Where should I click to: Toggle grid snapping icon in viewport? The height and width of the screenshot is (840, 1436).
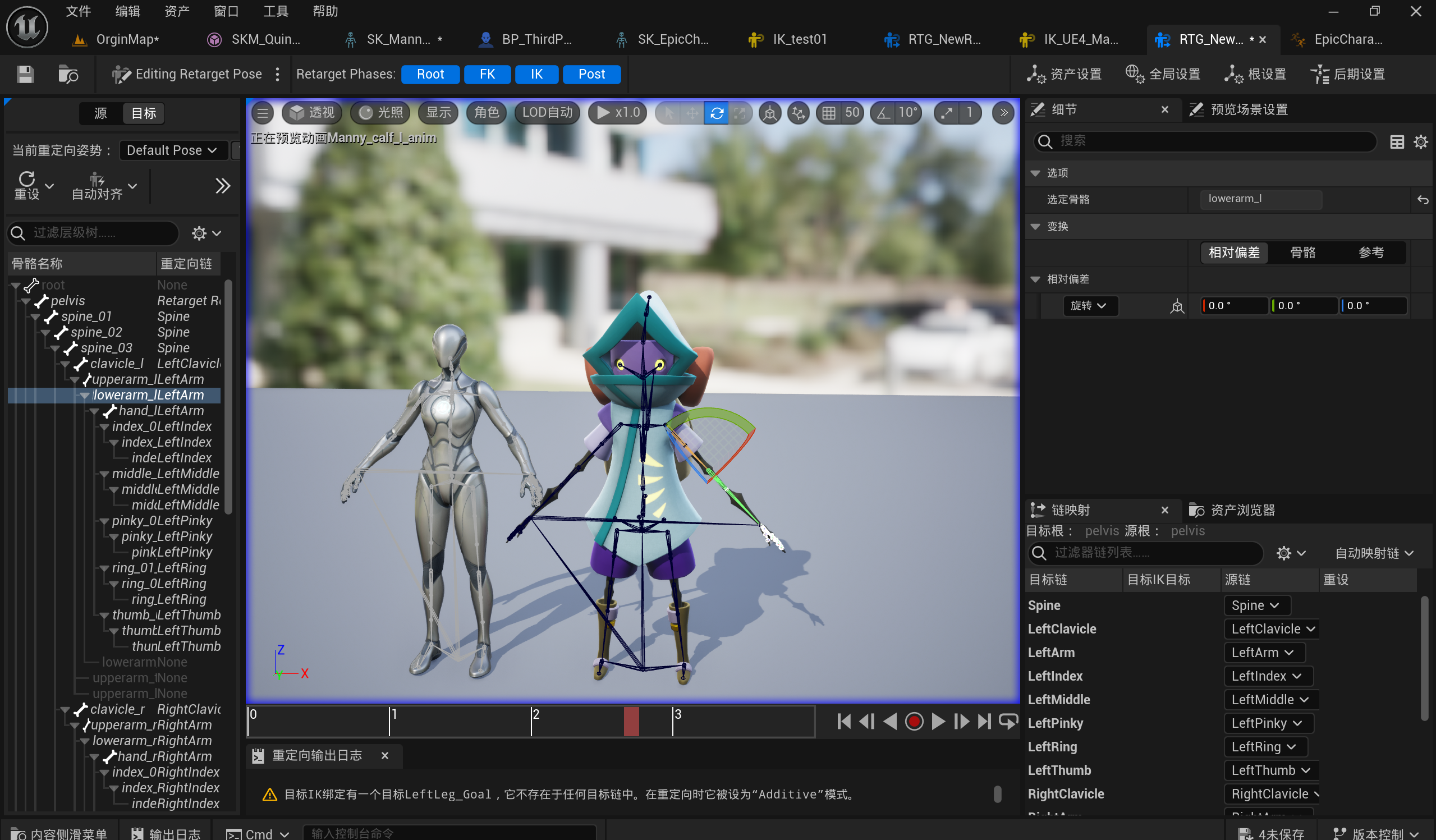point(829,113)
